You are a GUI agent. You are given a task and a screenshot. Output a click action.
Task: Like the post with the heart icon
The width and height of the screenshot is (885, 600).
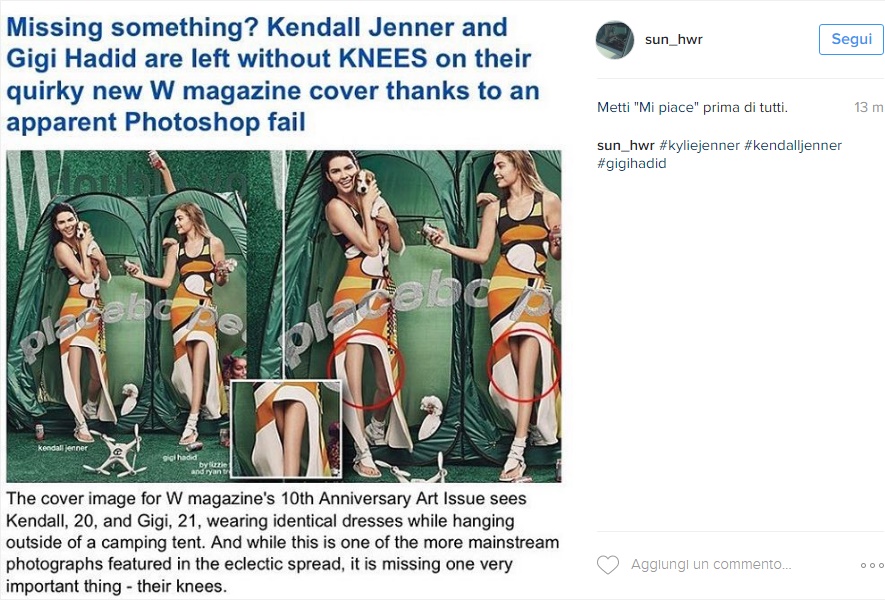(608, 565)
